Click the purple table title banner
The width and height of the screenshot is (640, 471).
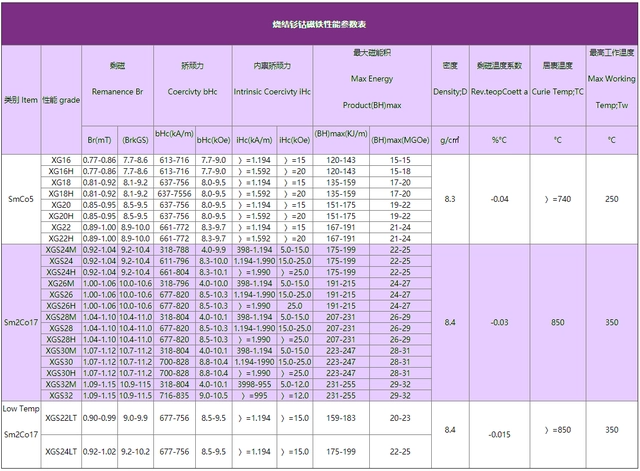point(320,22)
